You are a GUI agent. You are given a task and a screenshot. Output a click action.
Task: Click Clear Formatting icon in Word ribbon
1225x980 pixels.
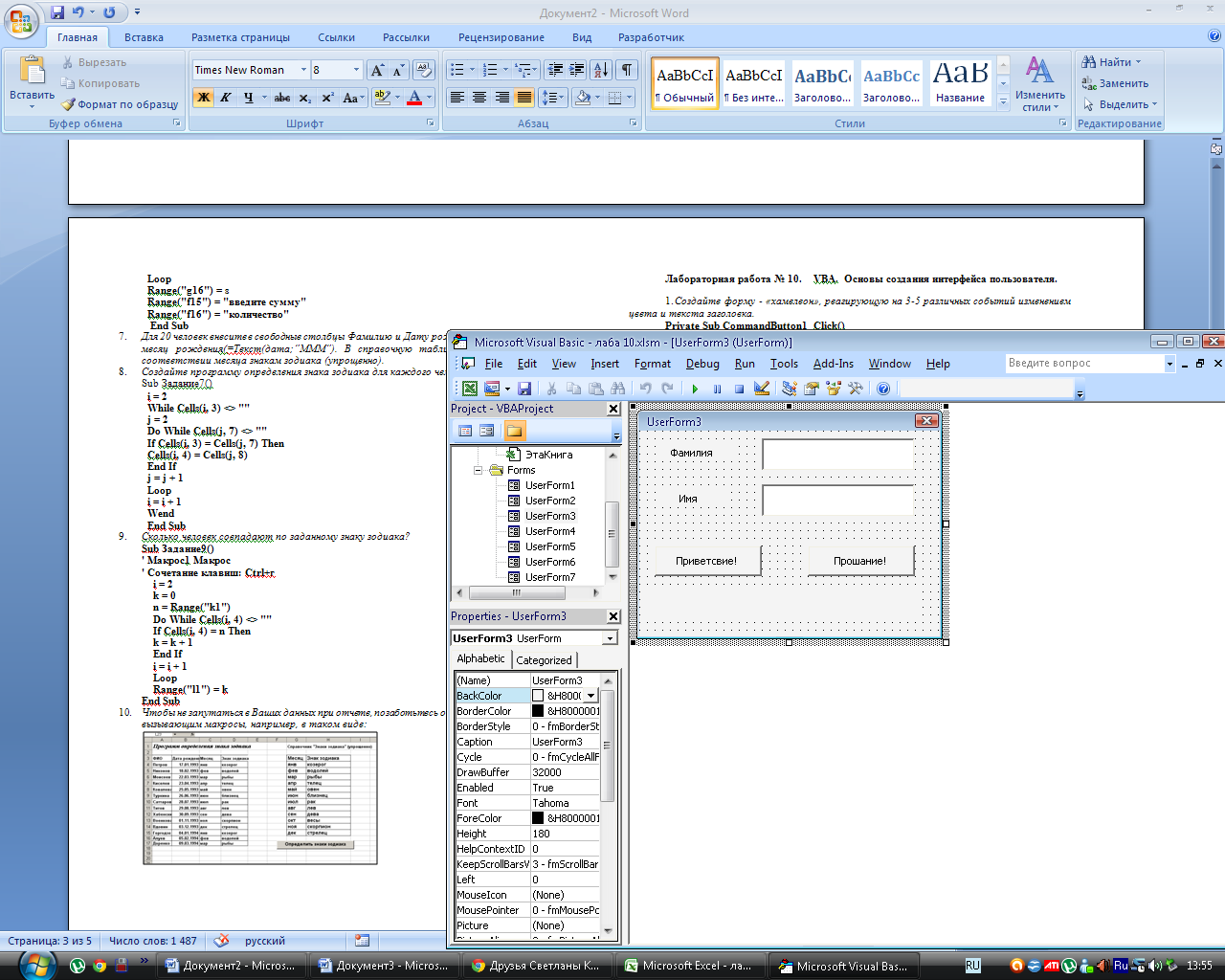coord(424,70)
